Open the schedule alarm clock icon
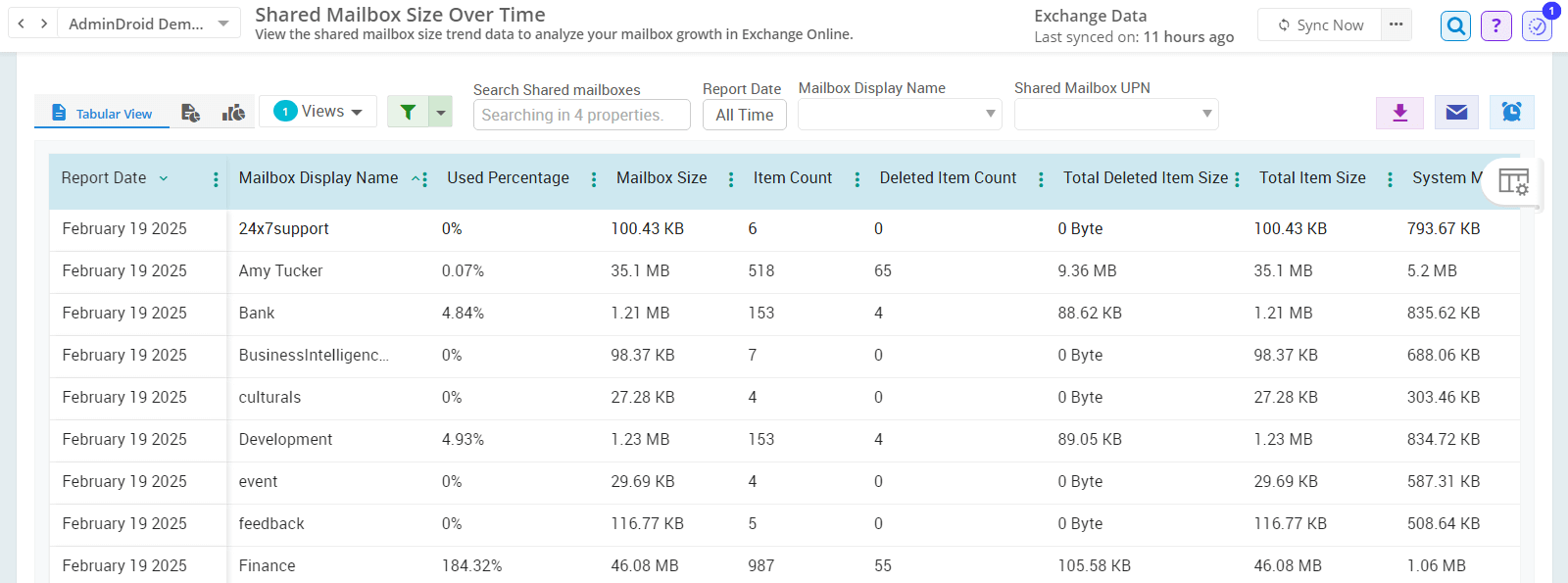The width and height of the screenshot is (1568, 583). coord(1511,113)
